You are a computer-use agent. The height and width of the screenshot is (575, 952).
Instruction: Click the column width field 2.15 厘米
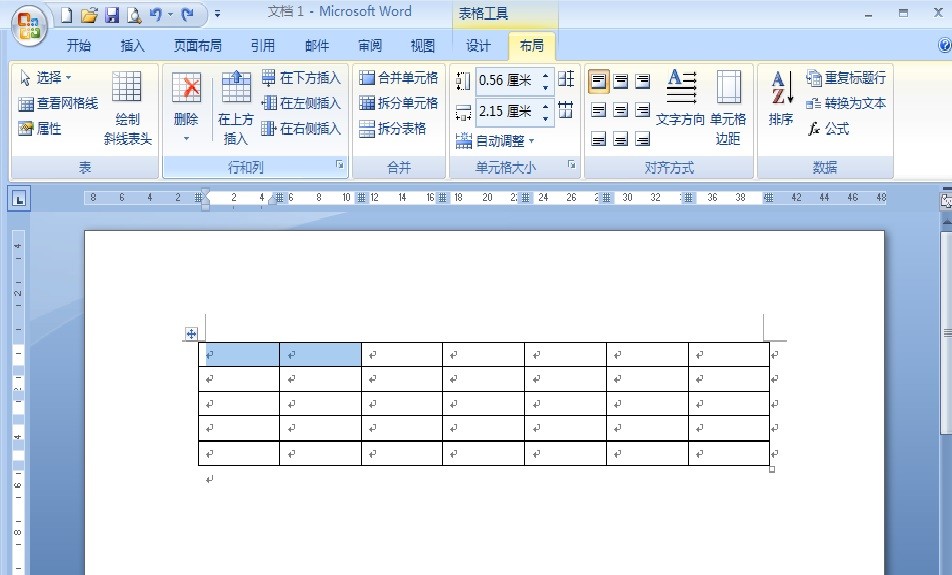[507, 112]
